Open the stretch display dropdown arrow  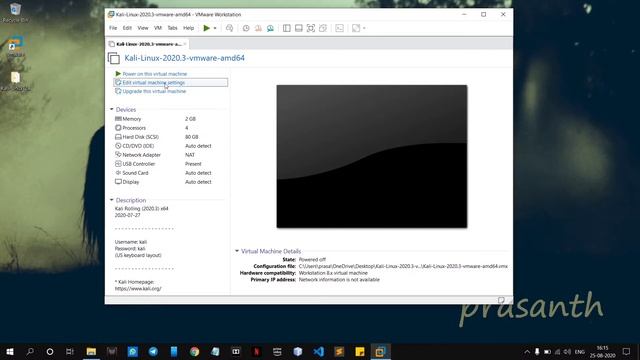click(x=364, y=28)
